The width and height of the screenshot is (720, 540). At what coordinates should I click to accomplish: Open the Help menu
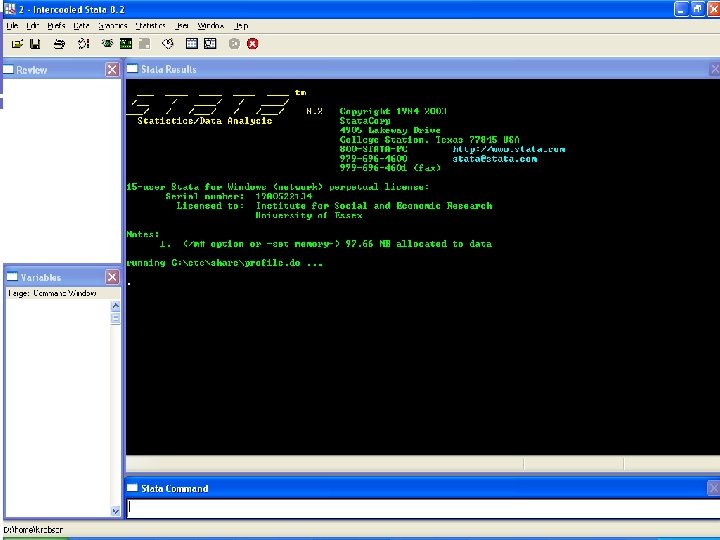[241, 26]
